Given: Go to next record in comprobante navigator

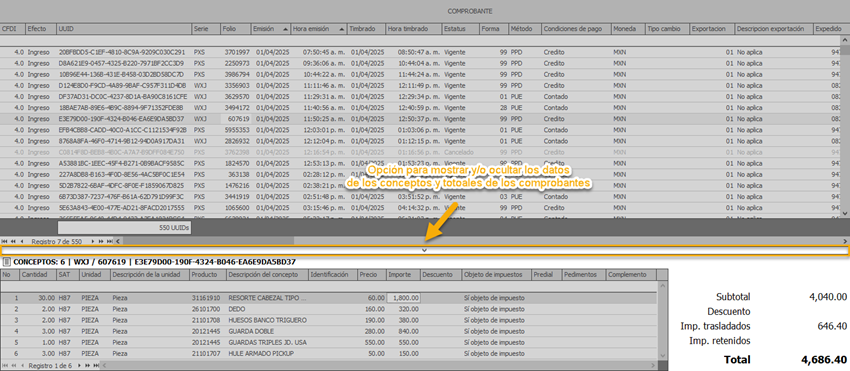Looking at the screenshot, I should click(x=93, y=241).
